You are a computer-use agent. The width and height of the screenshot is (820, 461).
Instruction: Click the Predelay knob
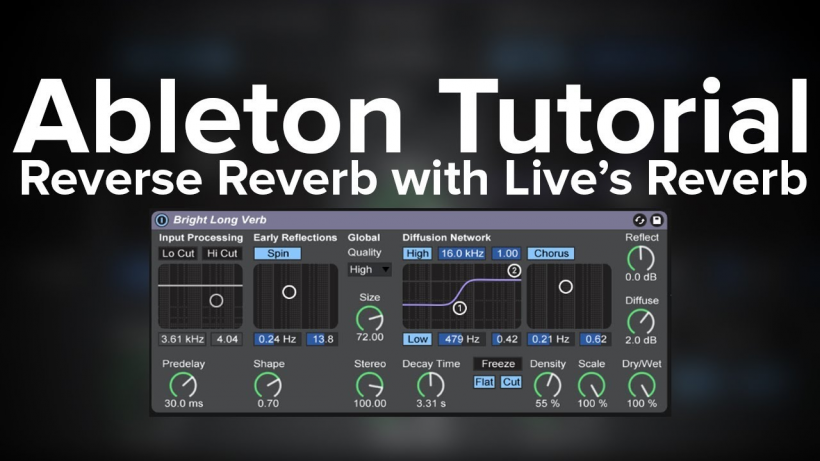(183, 384)
